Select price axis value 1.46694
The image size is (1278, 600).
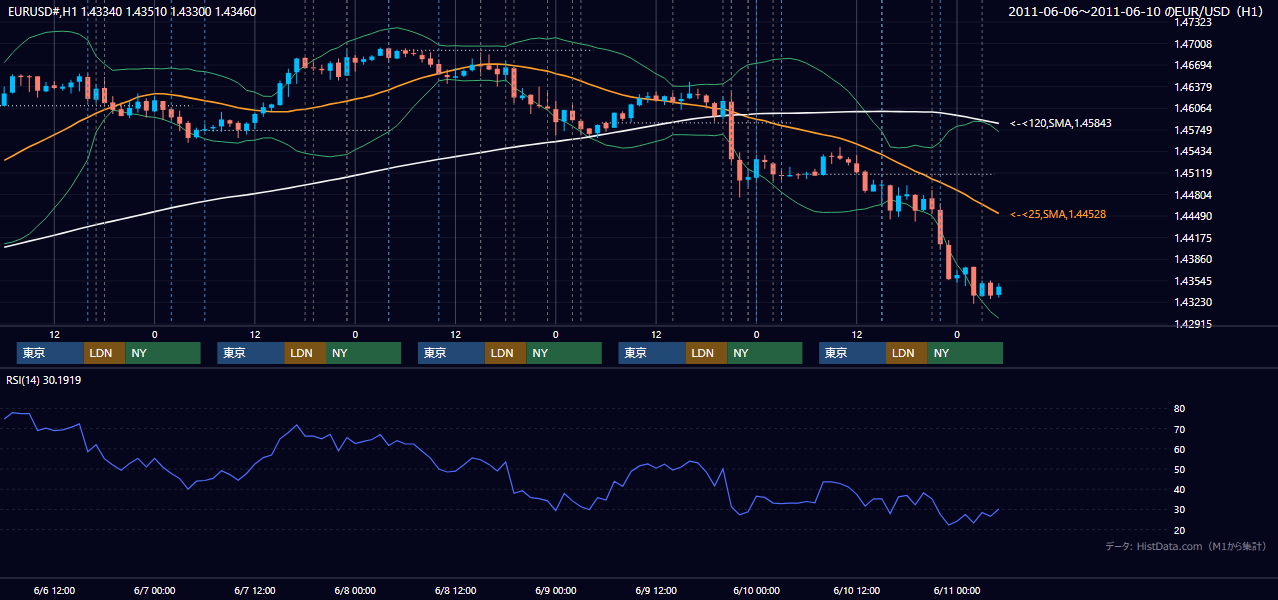click(1193, 65)
